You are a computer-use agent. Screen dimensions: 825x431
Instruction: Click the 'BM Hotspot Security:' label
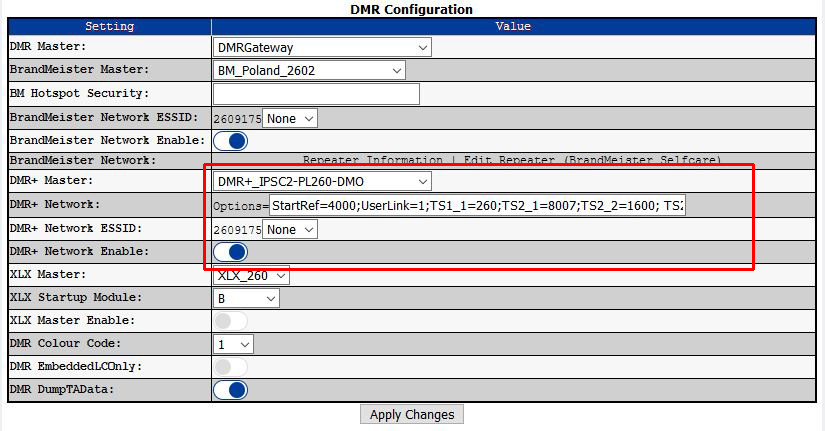[79, 93]
